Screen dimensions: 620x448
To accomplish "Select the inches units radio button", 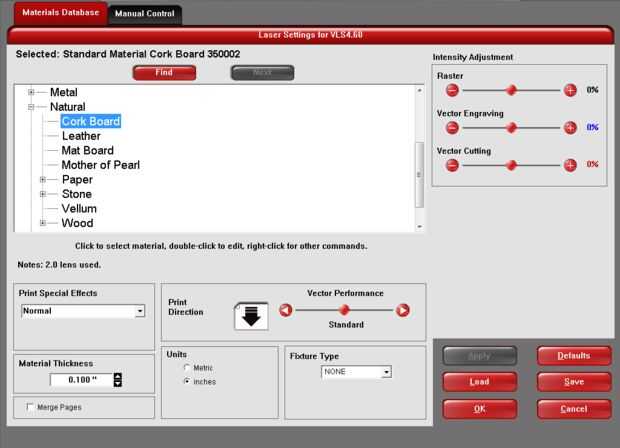I will tap(187, 381).
